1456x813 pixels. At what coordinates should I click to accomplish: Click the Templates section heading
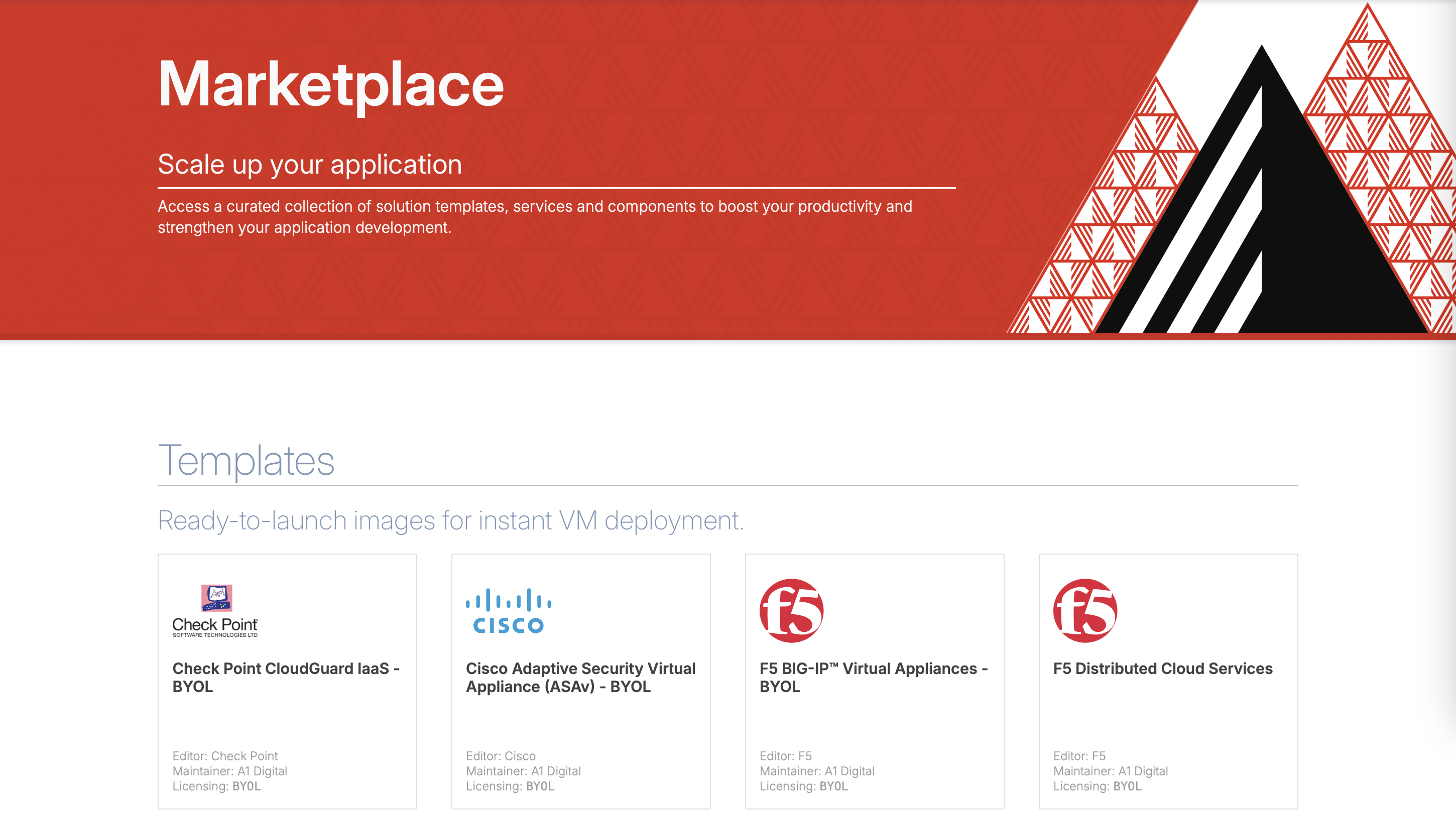click(247, 461)
